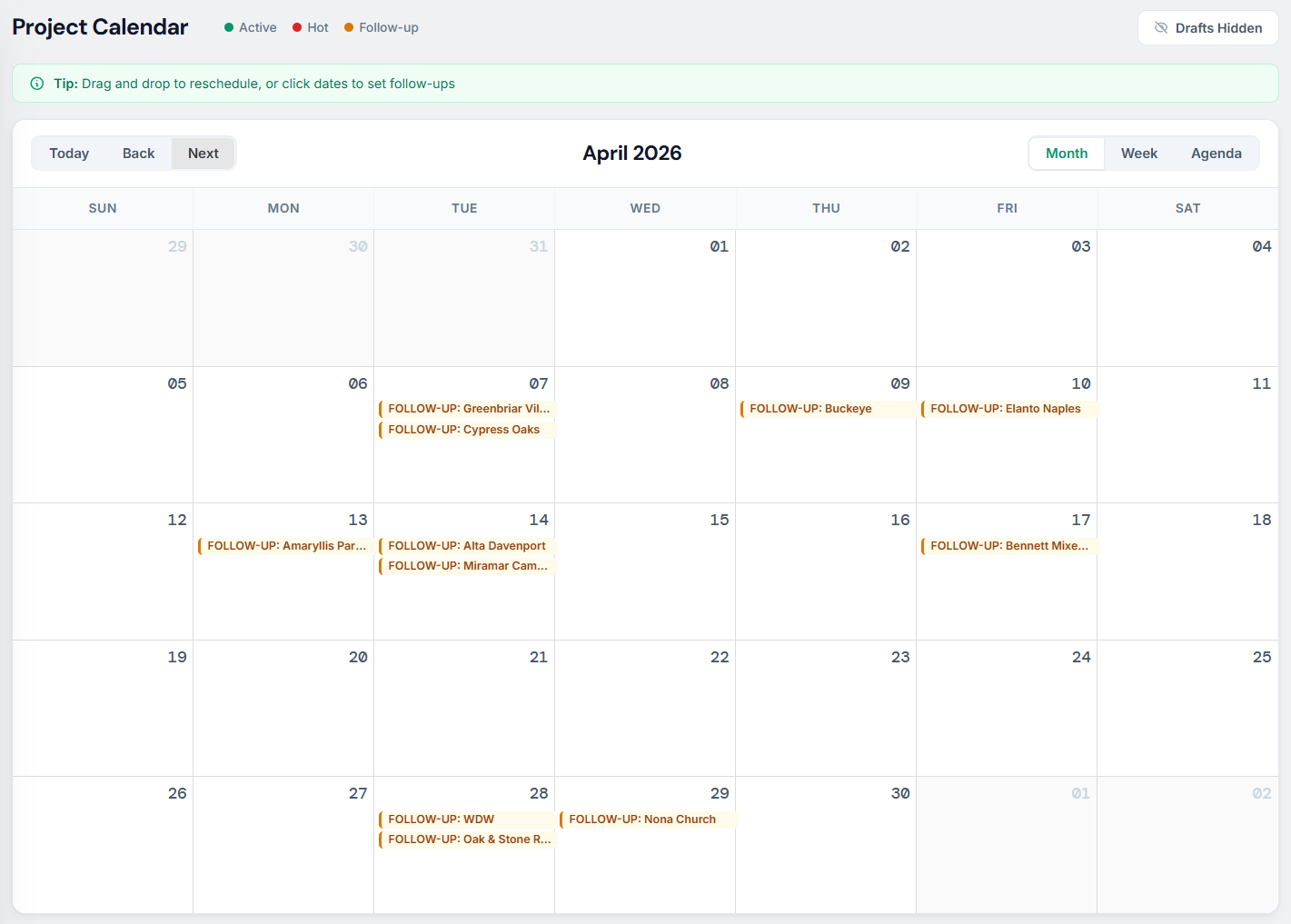Click the crossed-eye icon in Drafts Hidden
The height and width of the screenshot is (924, 1291).
[1160, 28]
